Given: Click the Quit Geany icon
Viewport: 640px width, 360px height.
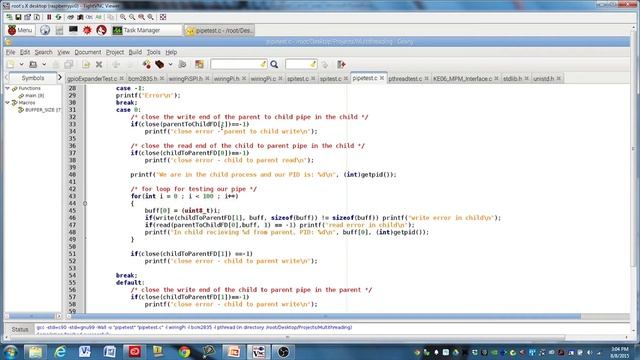Looking at the screenshot, I should point(342,64).
